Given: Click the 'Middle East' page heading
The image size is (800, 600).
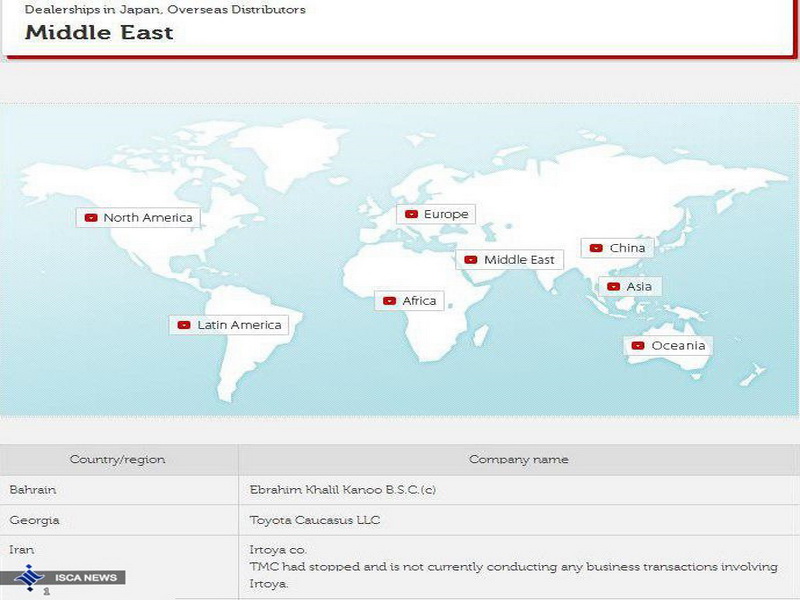Looking at the screenshot, I should pos(99,32).
